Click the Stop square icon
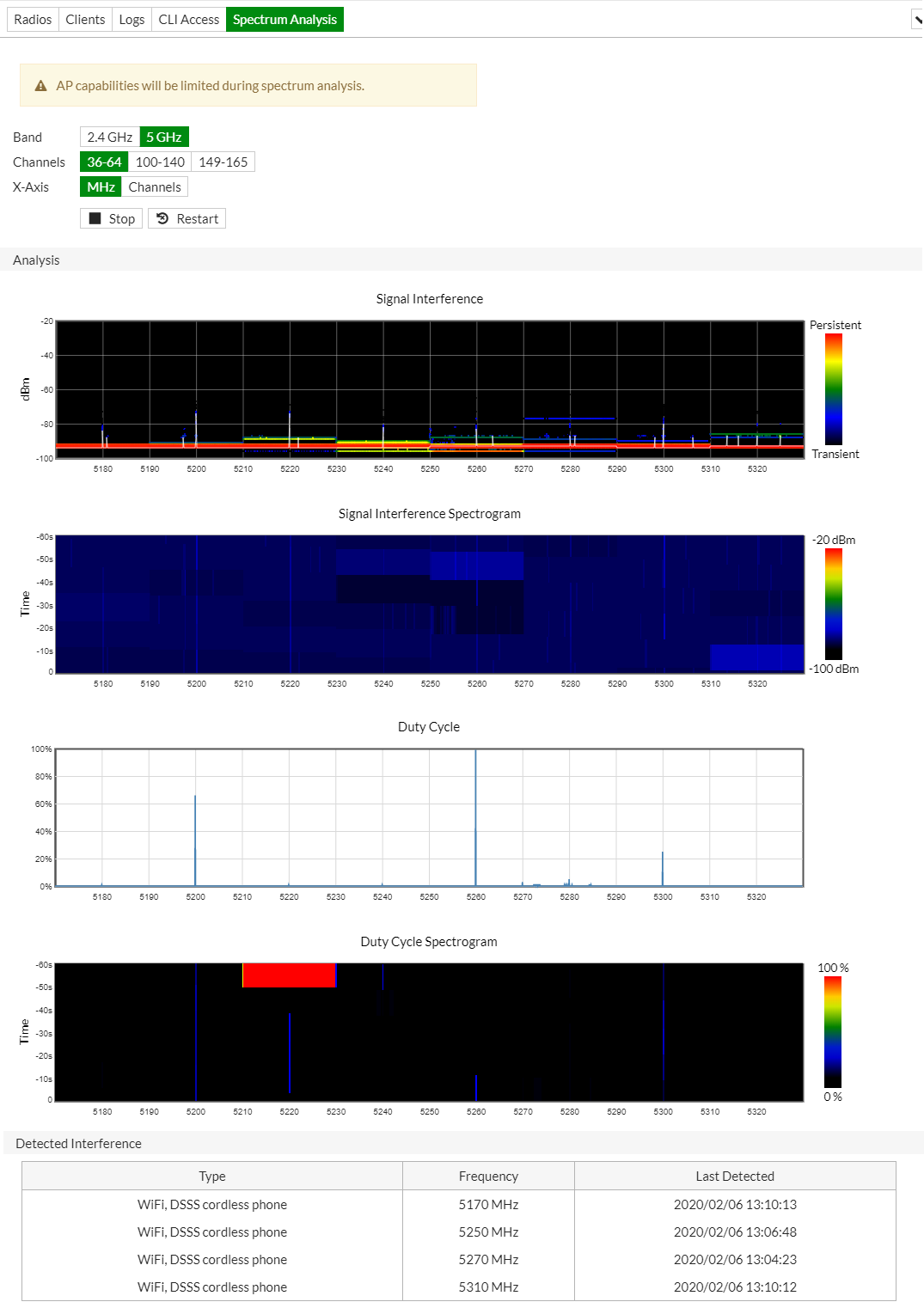Image resolution: width=924 pixels, height=1308 pixels. click(x=95, y=217)
